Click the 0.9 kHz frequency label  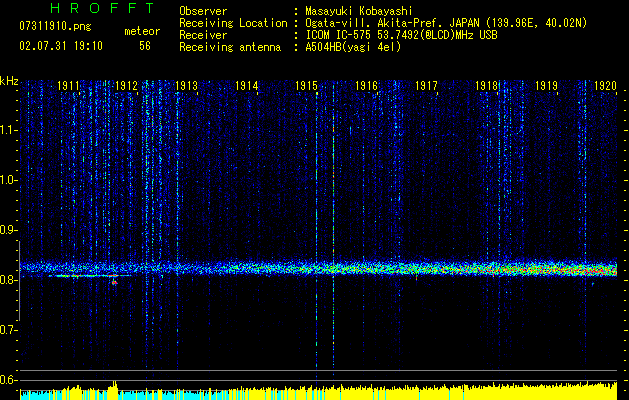[8, 230]
